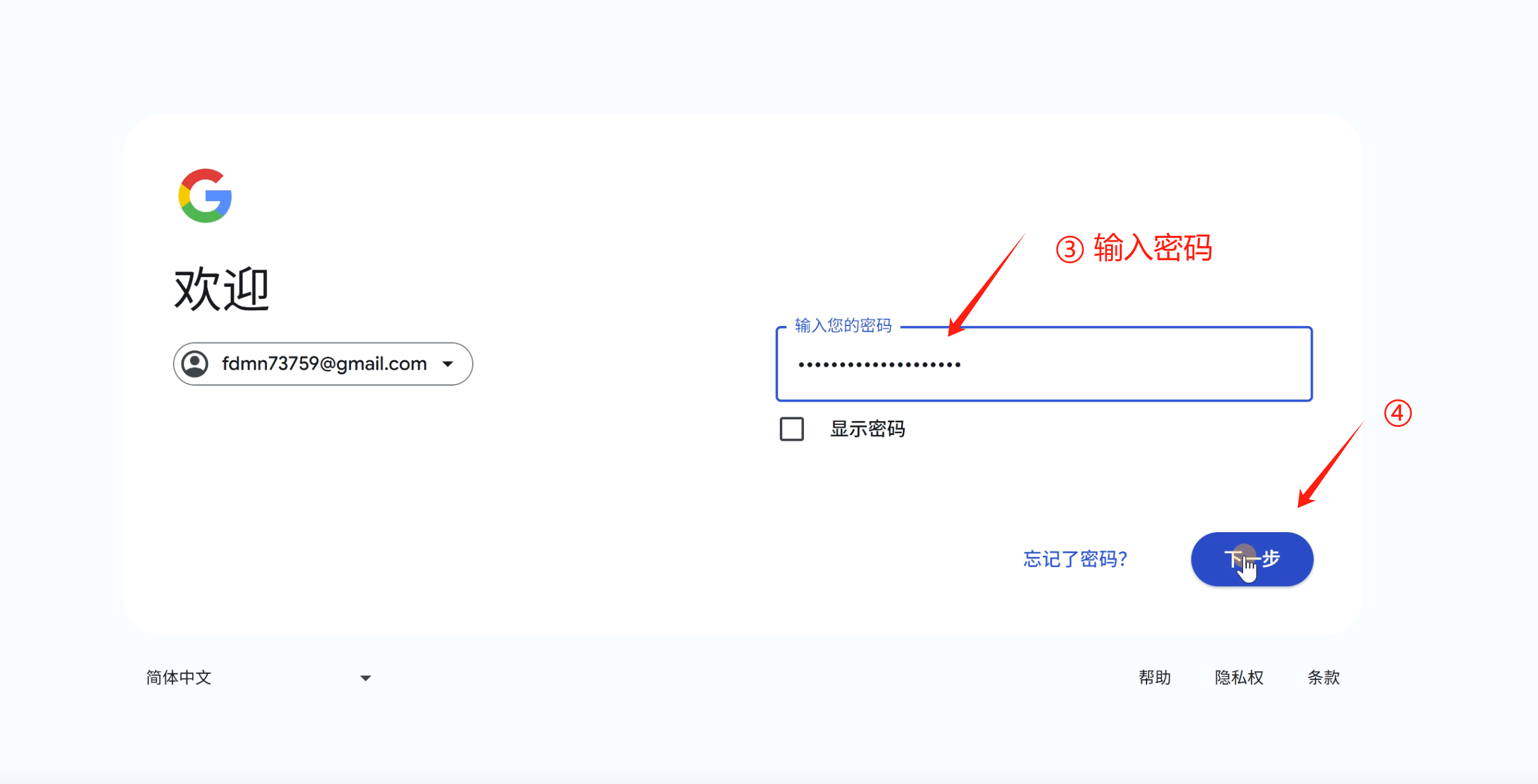Open the 隐私权 footer link

[x=1239, y=677]
